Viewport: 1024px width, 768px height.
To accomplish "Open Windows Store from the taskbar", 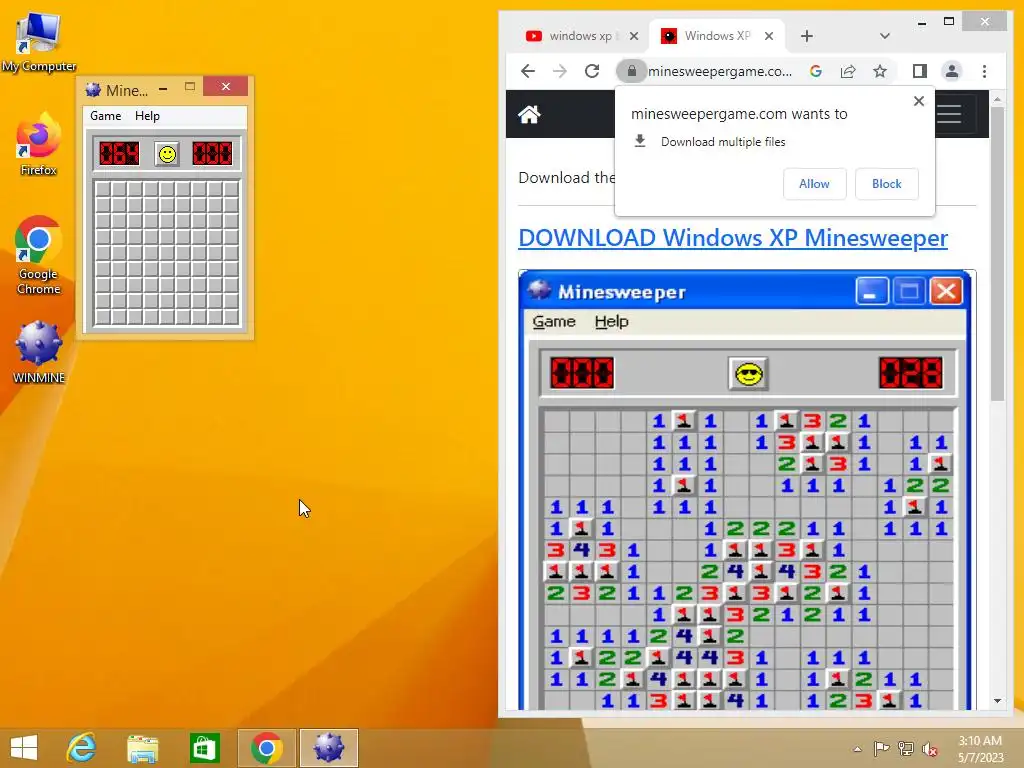I will click(204, 748).
